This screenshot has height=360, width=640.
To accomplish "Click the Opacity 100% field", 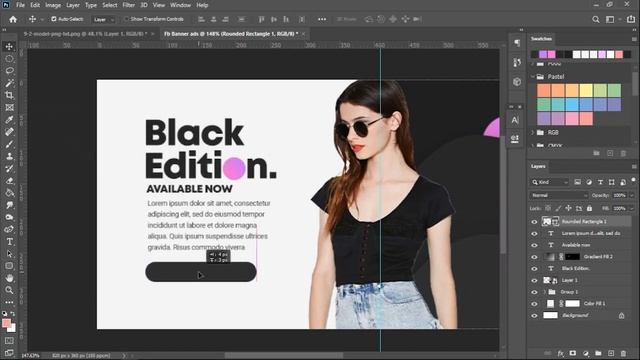I will pos(619,196).
